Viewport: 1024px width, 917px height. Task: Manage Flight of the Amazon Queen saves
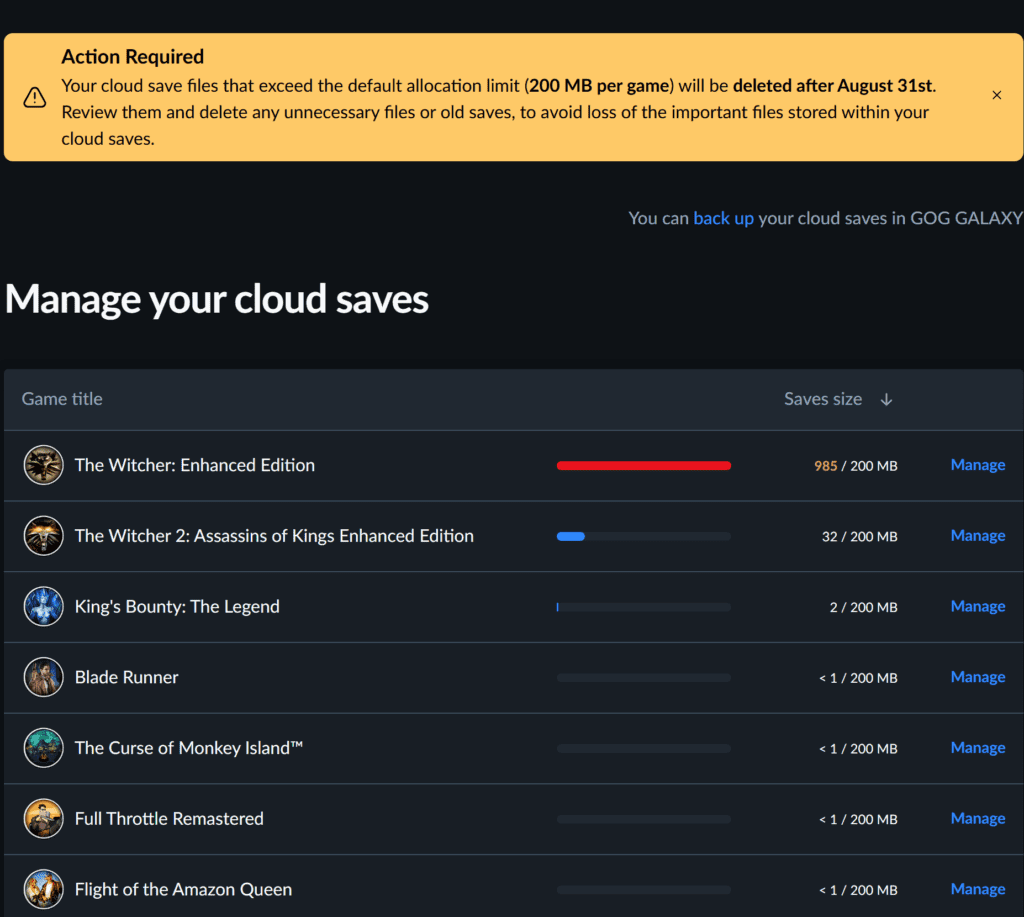[x=978, y=889]
